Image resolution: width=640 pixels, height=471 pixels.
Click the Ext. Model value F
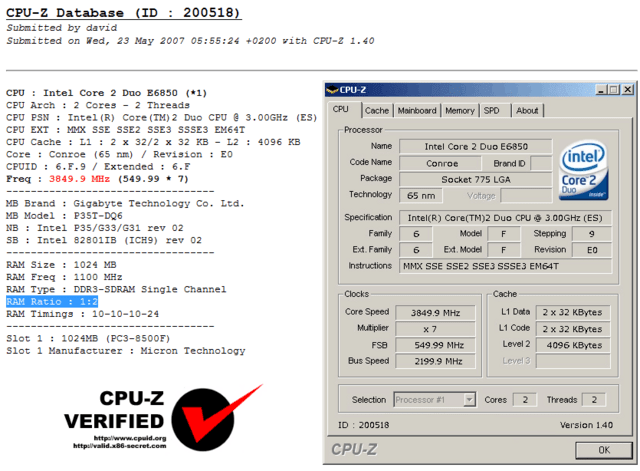click(x=503, y=250)
